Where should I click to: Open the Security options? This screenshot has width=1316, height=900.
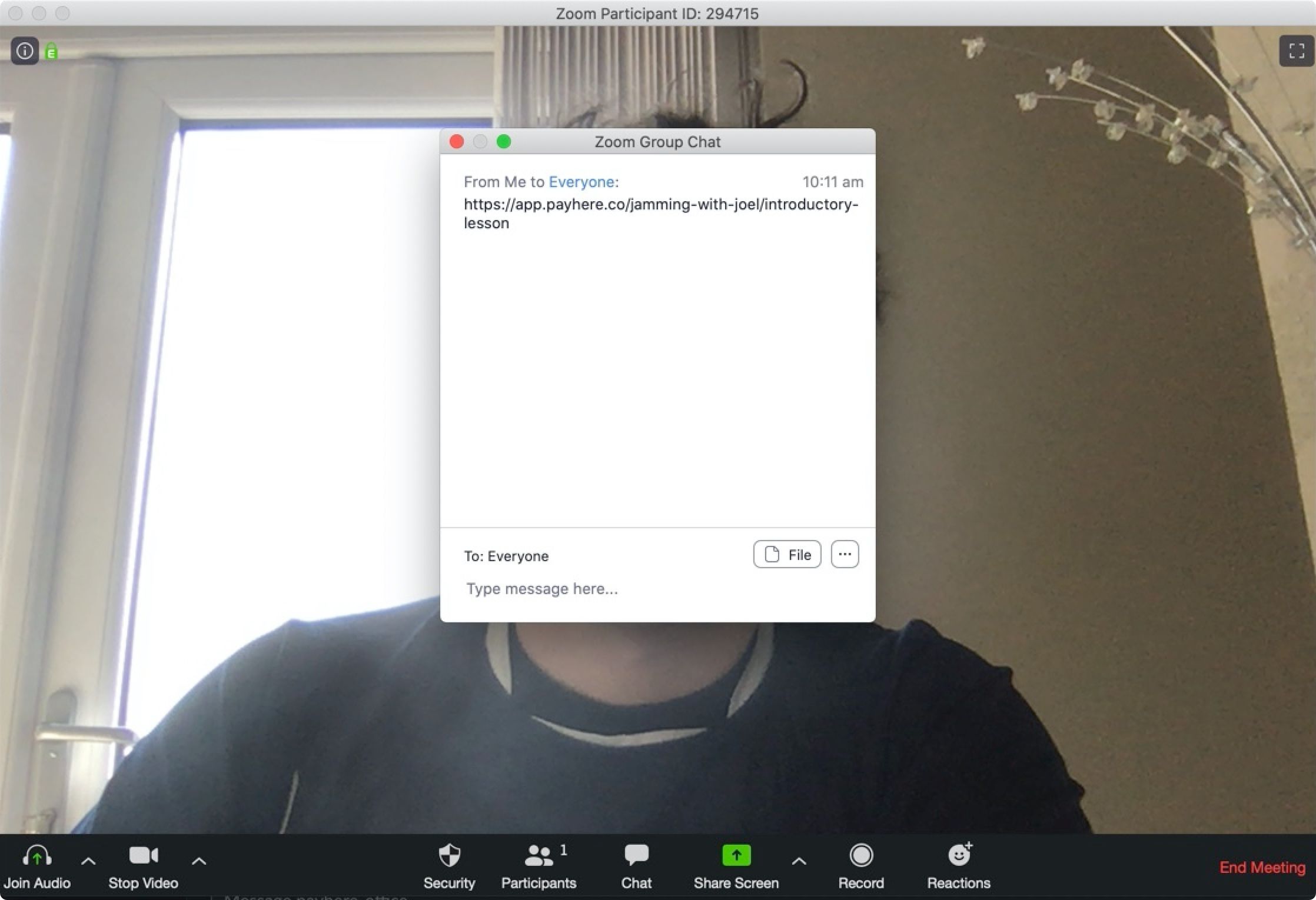450,865
